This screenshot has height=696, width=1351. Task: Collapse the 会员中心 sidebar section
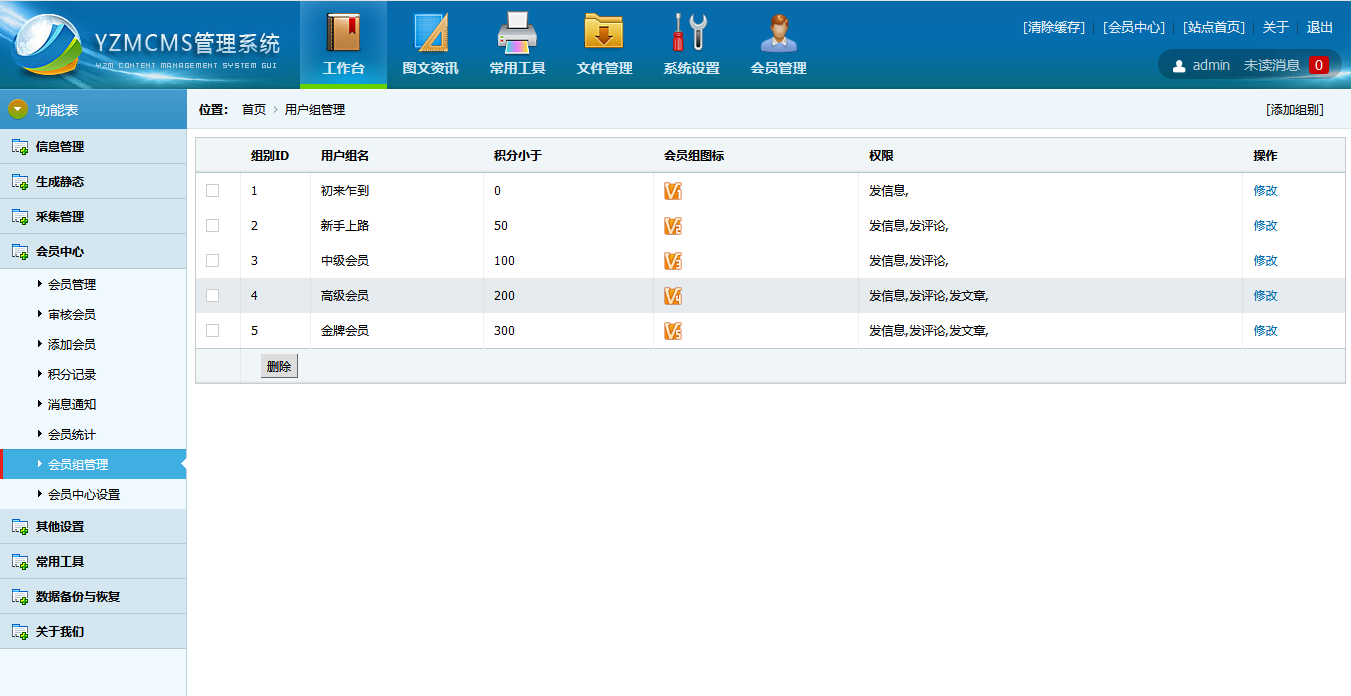click(x=60, y=252)
